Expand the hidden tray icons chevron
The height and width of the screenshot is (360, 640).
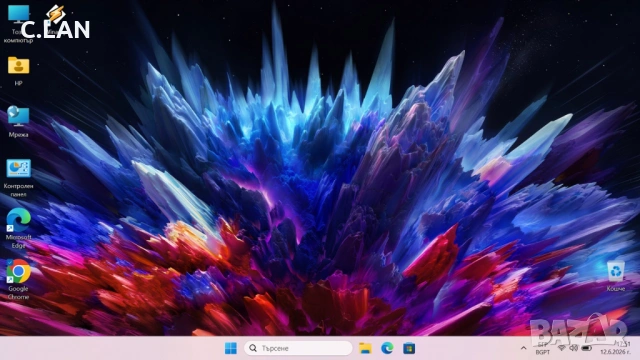[x=523, y=348]
